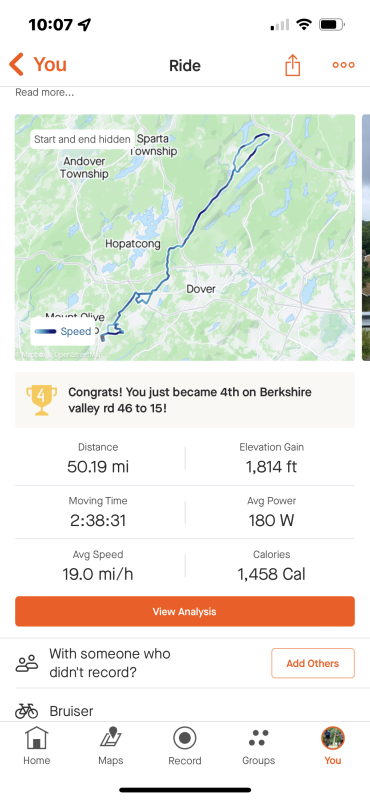Screen dimensions: 370x800
Task: Select the You profile tab
Action: (333, 745)
